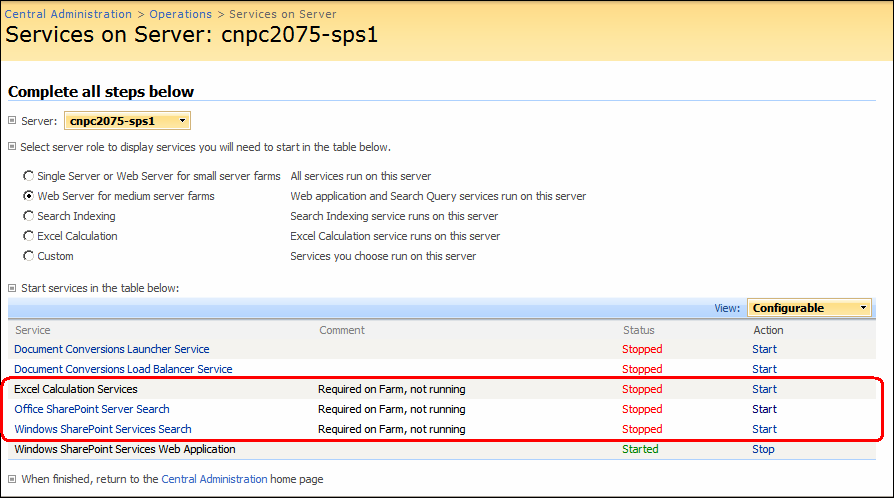Start Document Conversions Load Balancer Service
The height and width of the screenshot is (498, 894).
pyautogui.click(x=764, y=369)
